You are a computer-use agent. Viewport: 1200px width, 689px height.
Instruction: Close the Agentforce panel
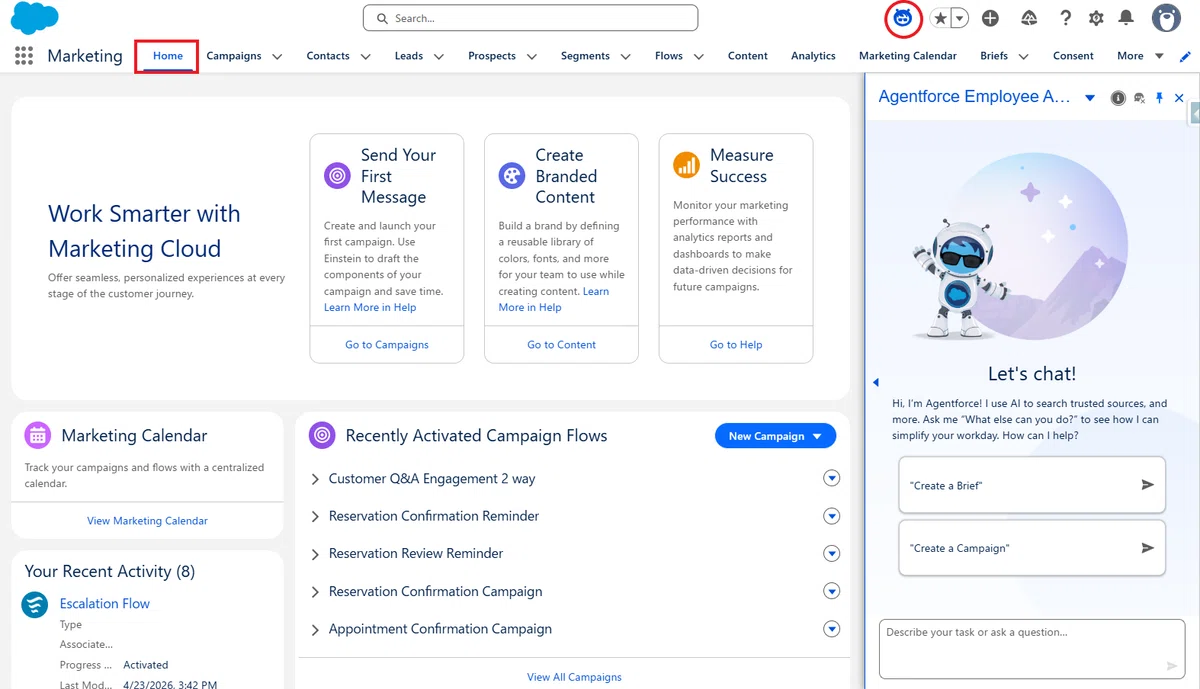tap(1179, 98)
